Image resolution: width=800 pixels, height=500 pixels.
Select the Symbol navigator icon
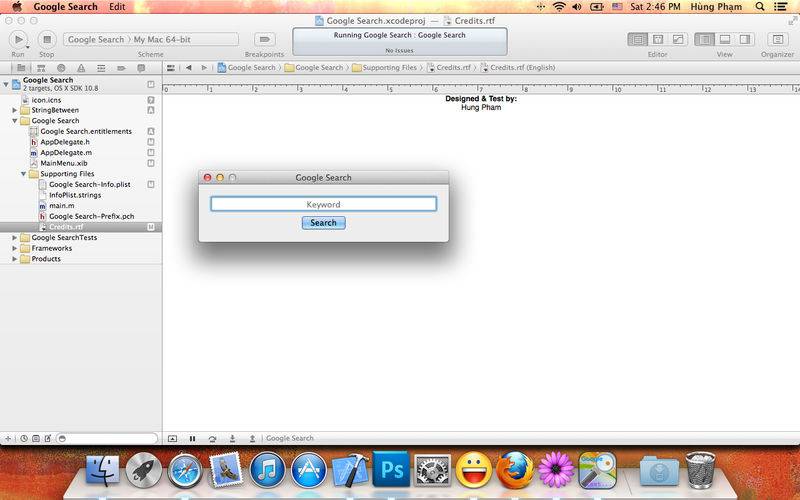click(41, 68)
